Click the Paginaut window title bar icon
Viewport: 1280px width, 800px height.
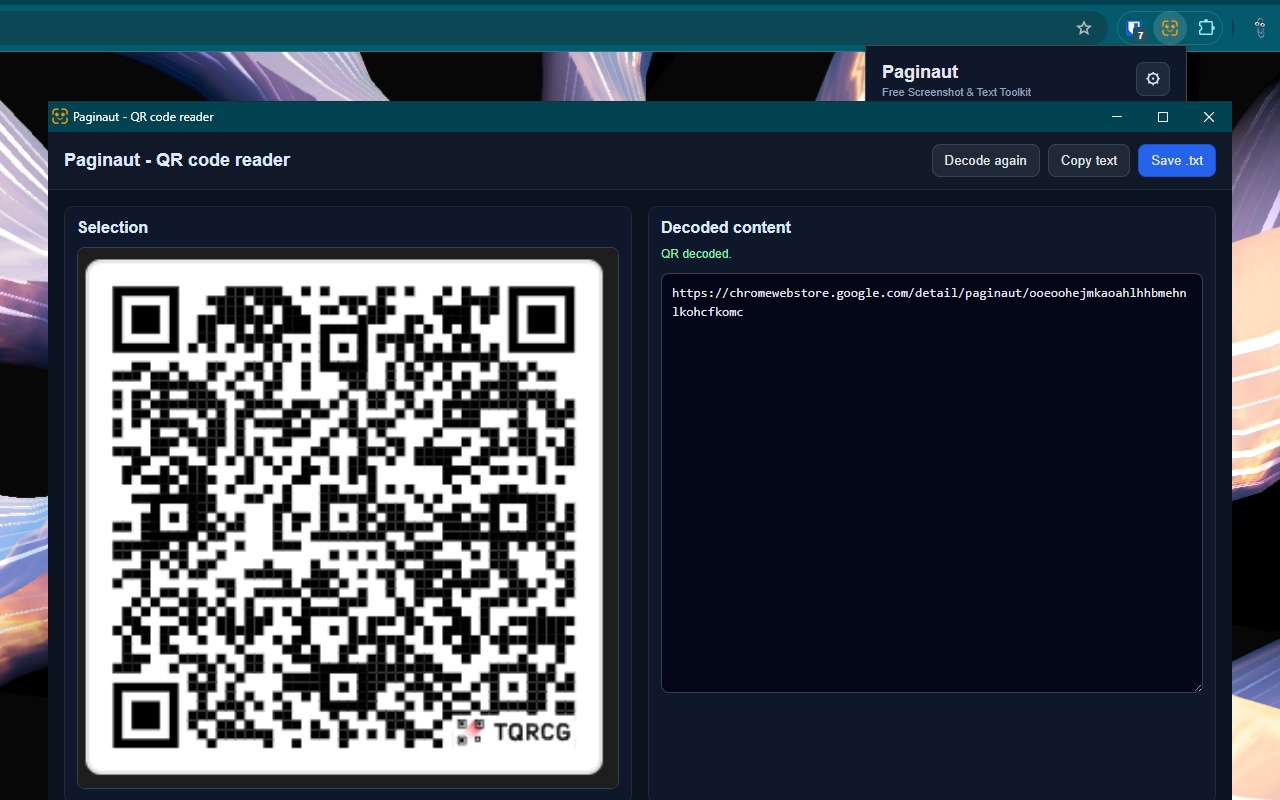point(60,117)
